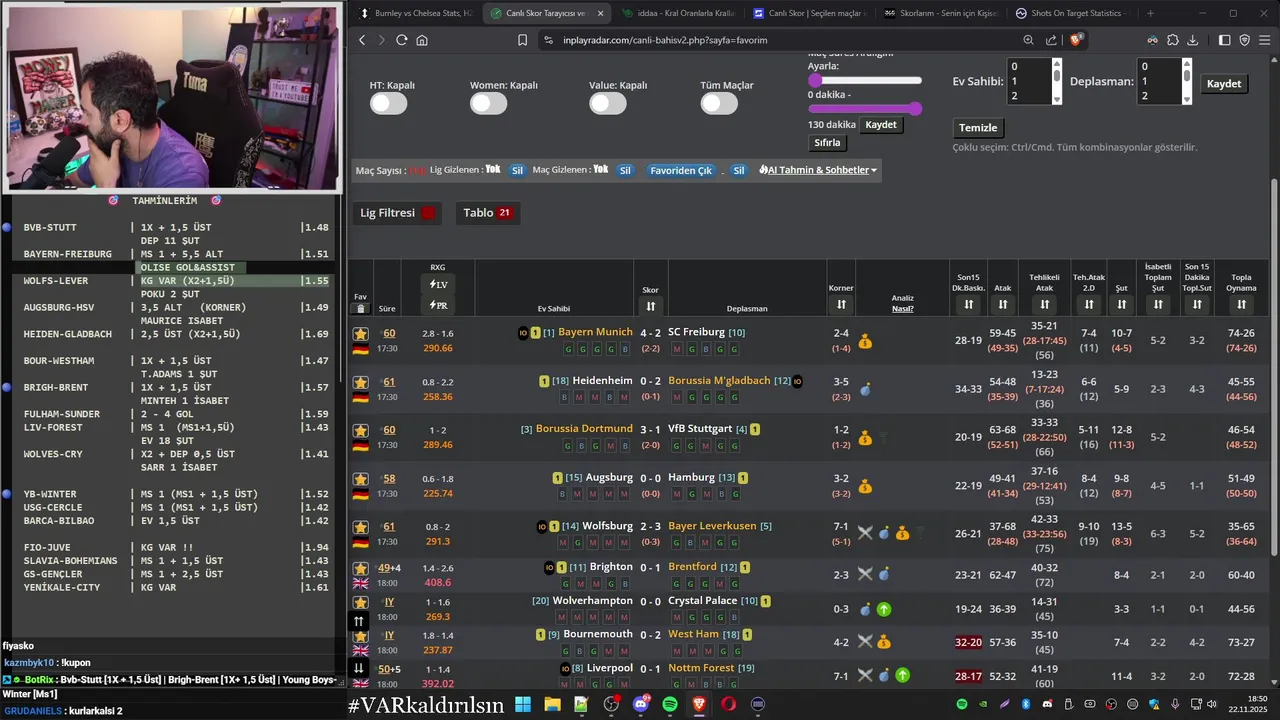
Task: Sort by the Skor column arrows
Action: click(650, 306)
